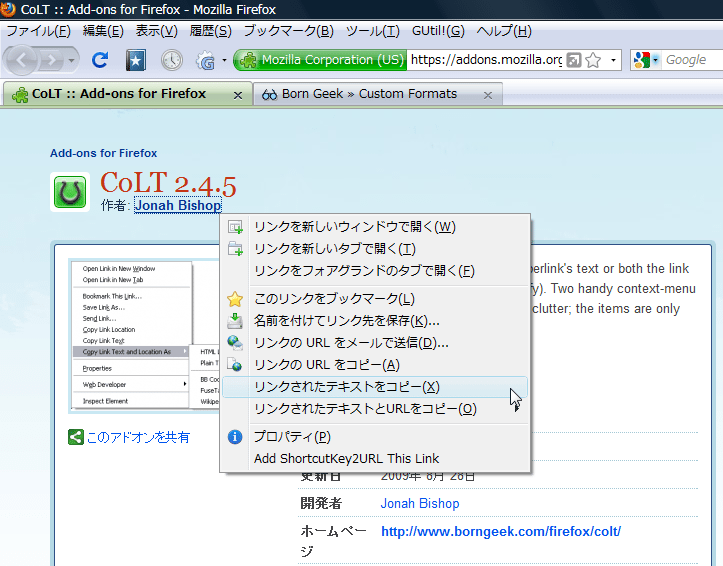This screenshot has width=723, height=566.
Task: Open the ブックマーク(B) menu
Action: pos(289,31)
